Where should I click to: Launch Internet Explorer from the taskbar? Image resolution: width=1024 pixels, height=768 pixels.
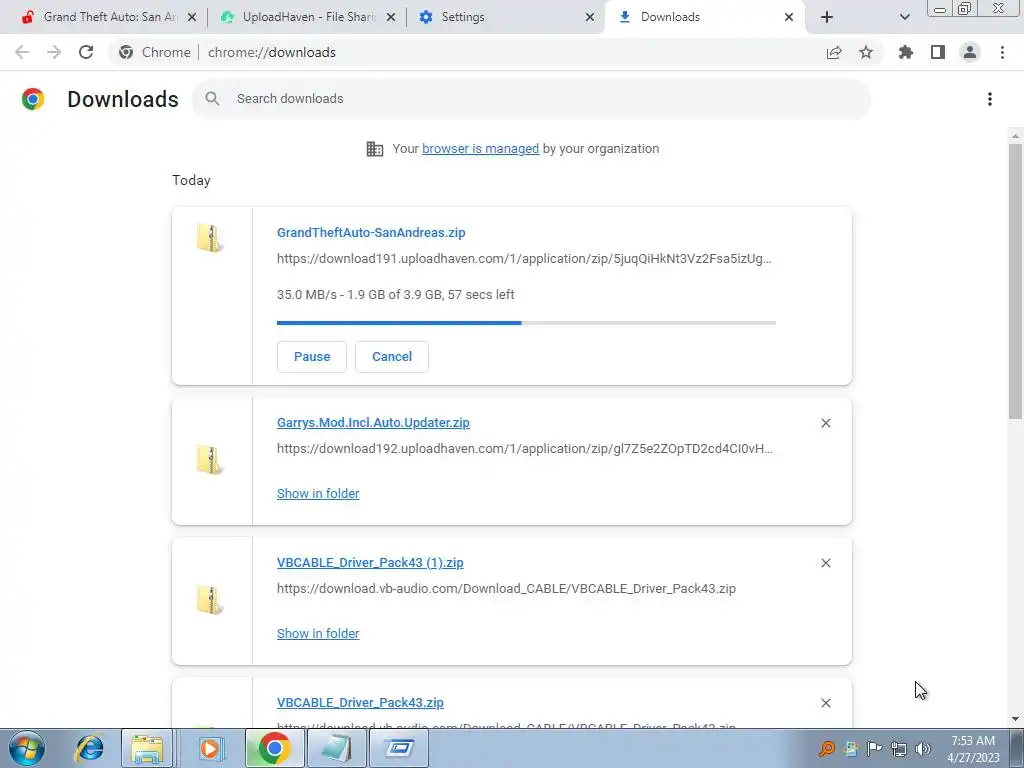coord(89,748)
